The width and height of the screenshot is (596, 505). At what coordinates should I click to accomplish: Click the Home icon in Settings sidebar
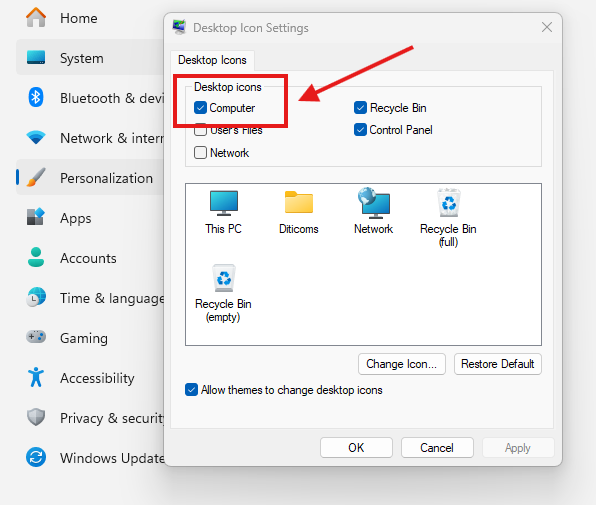pyautogui.click(x=36, y=17)
